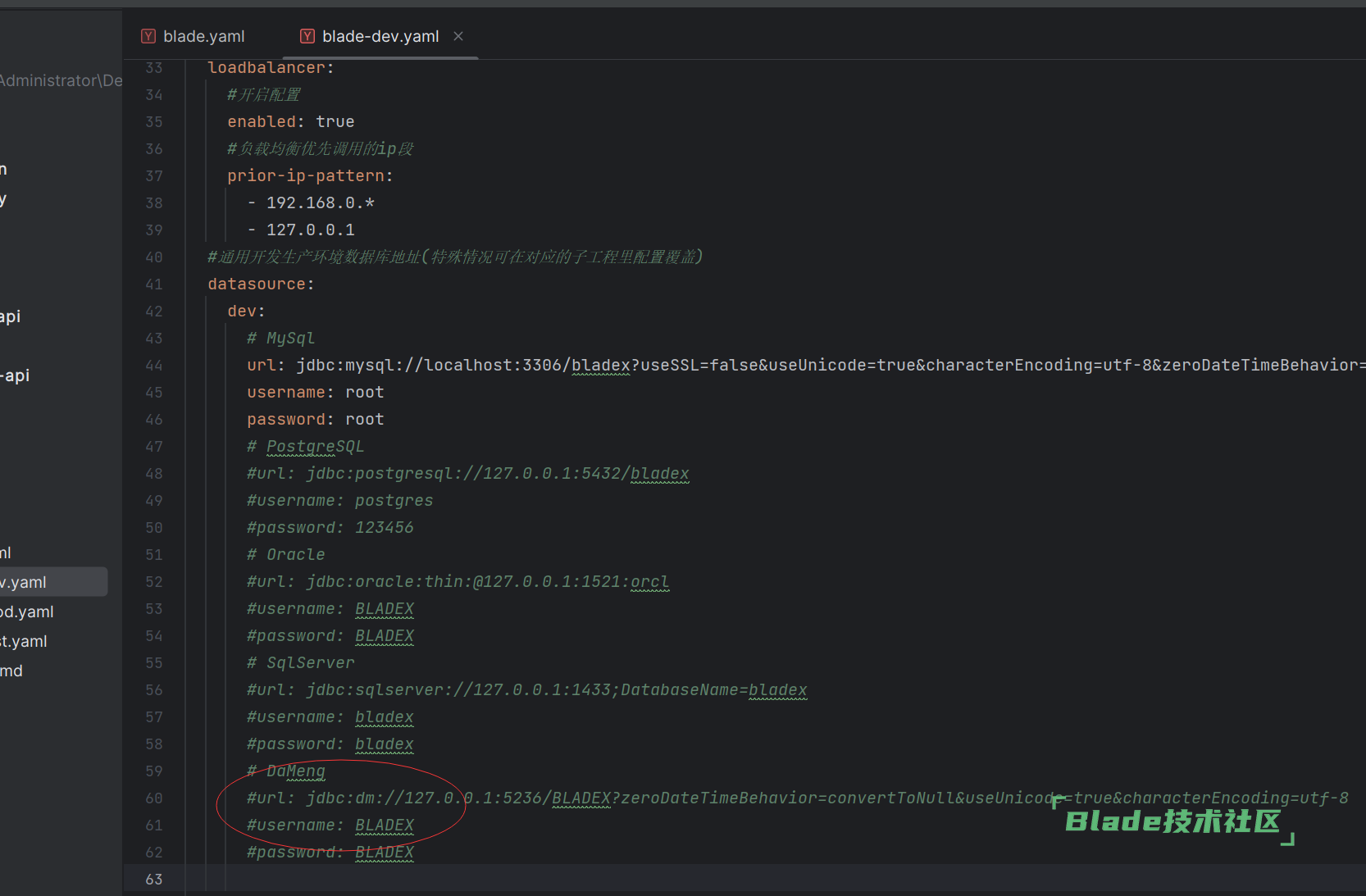1366x896 pixels.
Task: Click 'enabled: true' line
Action: point(291,121)
